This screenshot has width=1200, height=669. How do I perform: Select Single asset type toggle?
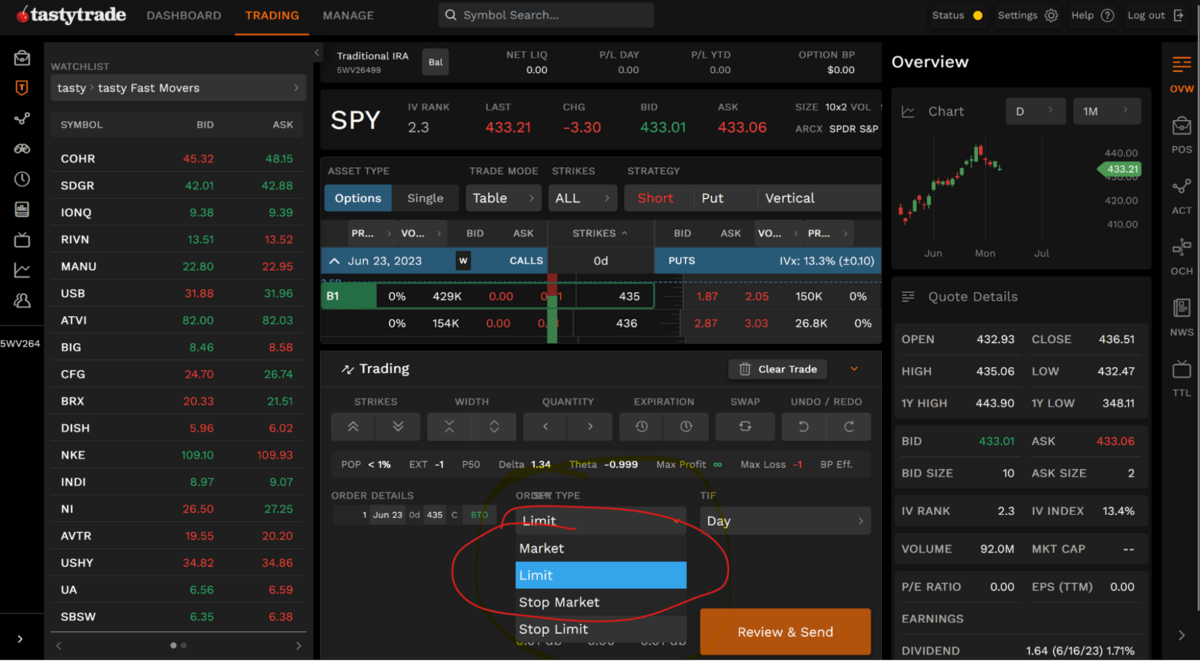click(x=425, y=198)
